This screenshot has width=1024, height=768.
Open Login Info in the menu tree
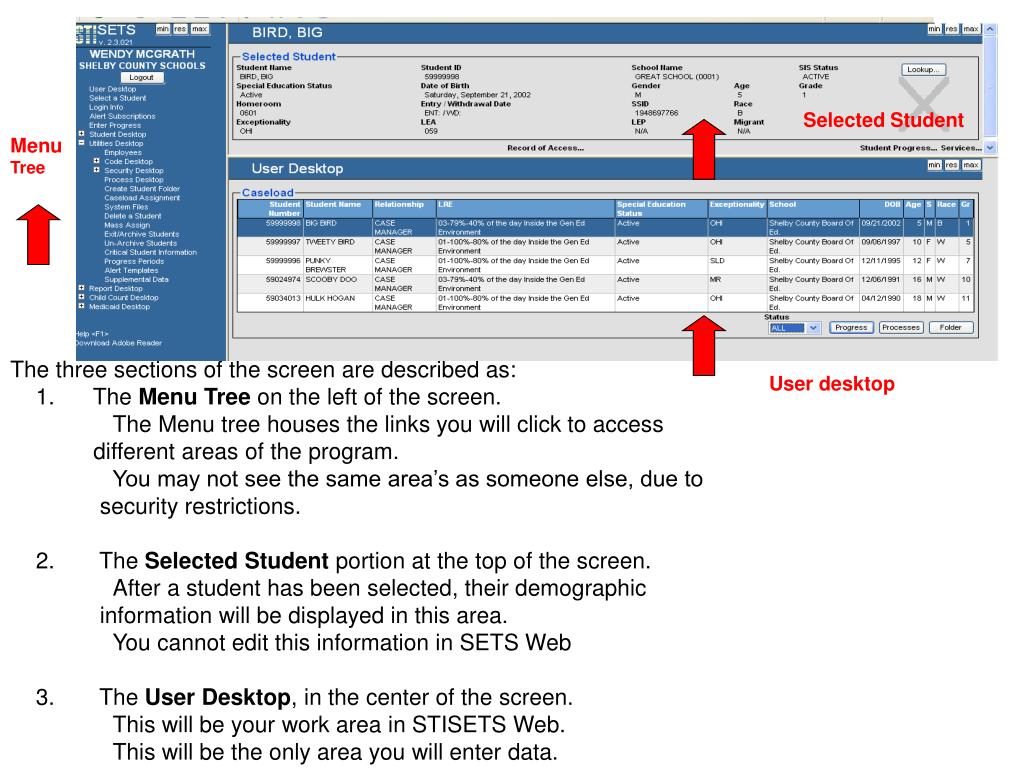coord(106,107)
